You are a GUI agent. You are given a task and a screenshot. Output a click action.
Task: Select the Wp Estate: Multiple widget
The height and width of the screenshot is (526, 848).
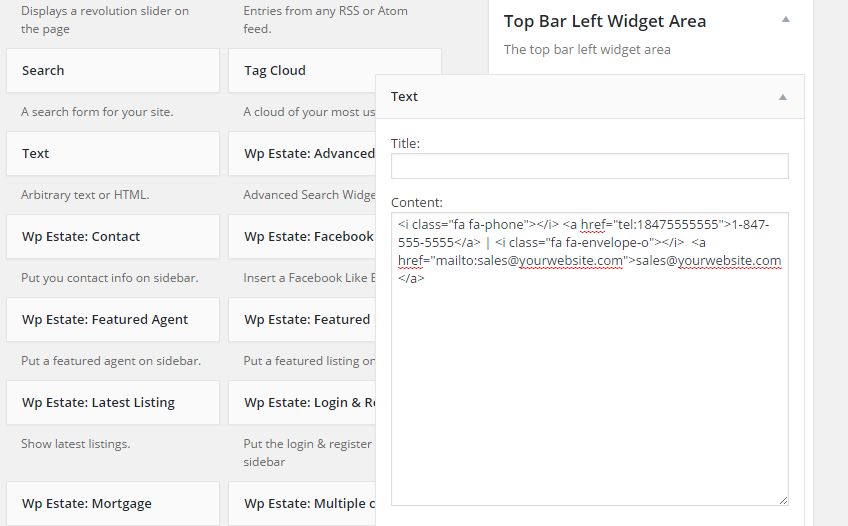pos(302,504)
